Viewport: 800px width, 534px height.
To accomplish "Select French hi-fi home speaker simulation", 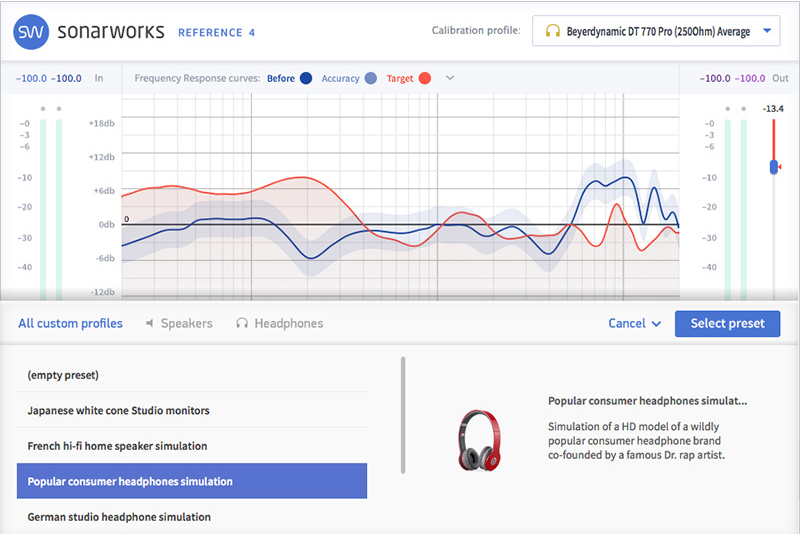I will (x=192, y=446).
